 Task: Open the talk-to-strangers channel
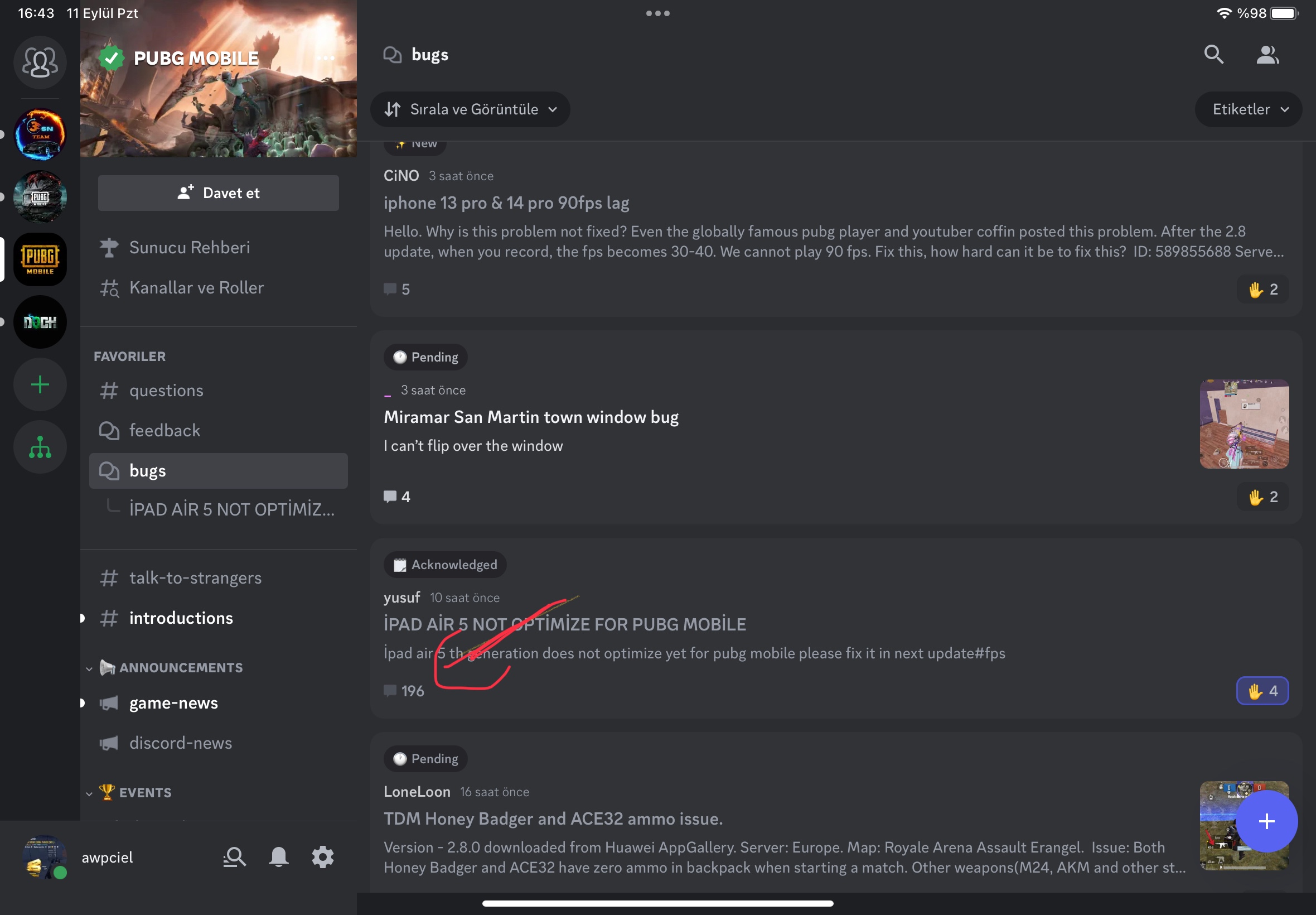click(218, 578)
